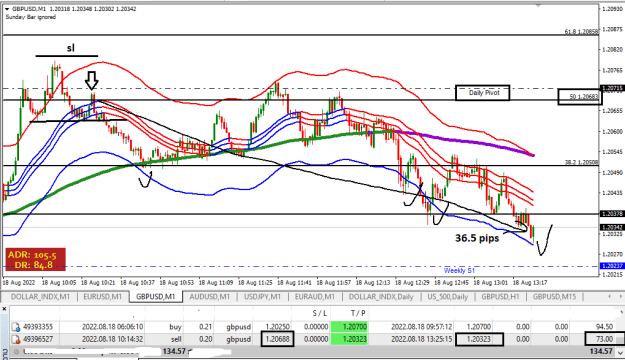Switch to the GBPUSD,H1 chart tab

[x=500, y=297]
